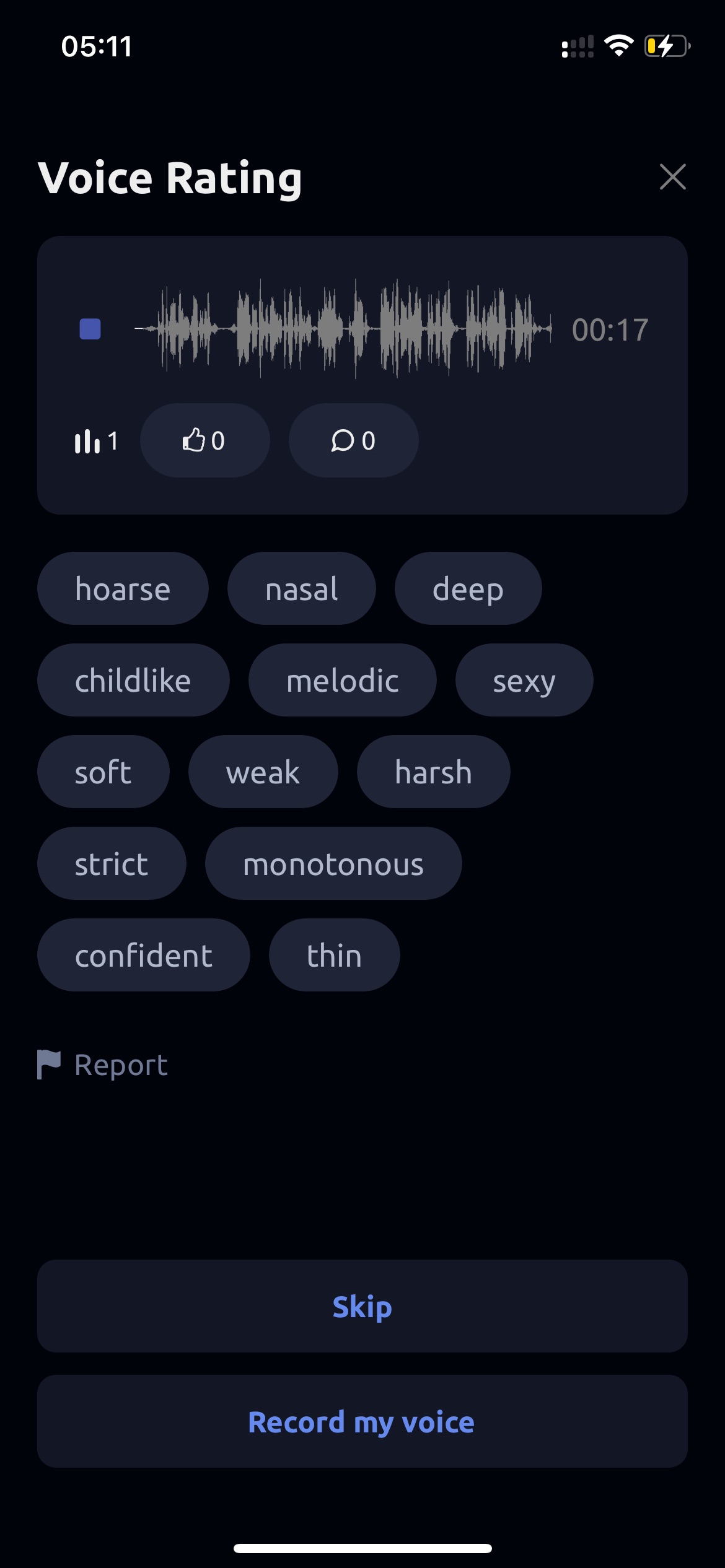Tap the bar chart ratings icon
Screen dimensions: 725x1568
(x=87, y=441)
